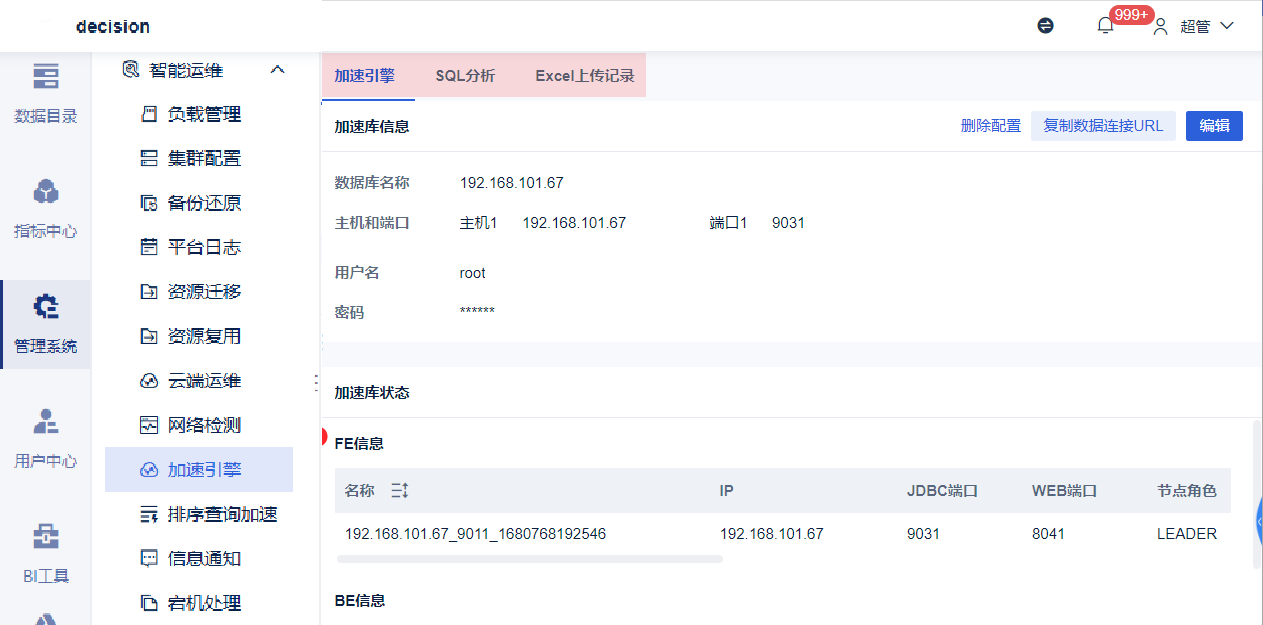The height and width of the screenshot is (625, 1263).
Task: Collapse the 智能运维 menu group
Action: point(278,70)
